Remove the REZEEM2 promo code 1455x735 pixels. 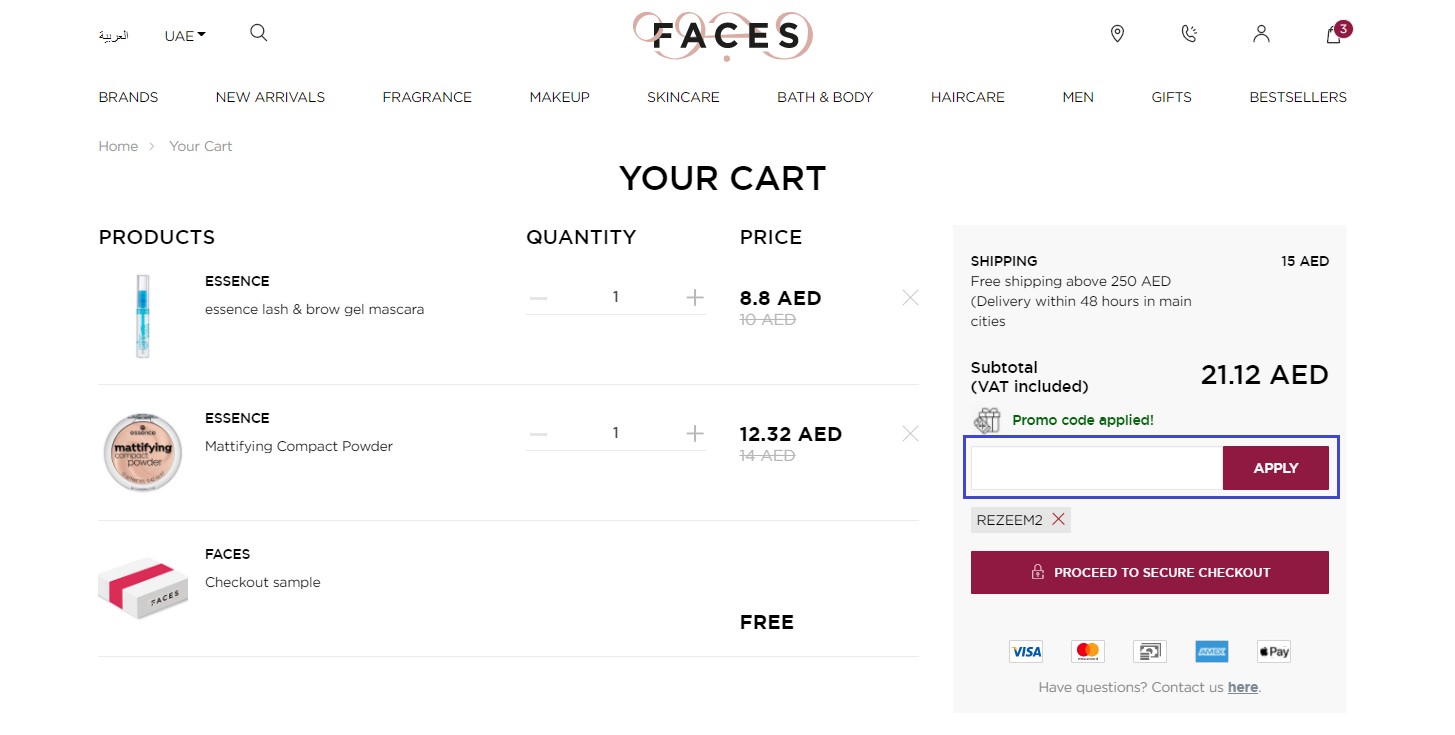tap(1058, 519)
